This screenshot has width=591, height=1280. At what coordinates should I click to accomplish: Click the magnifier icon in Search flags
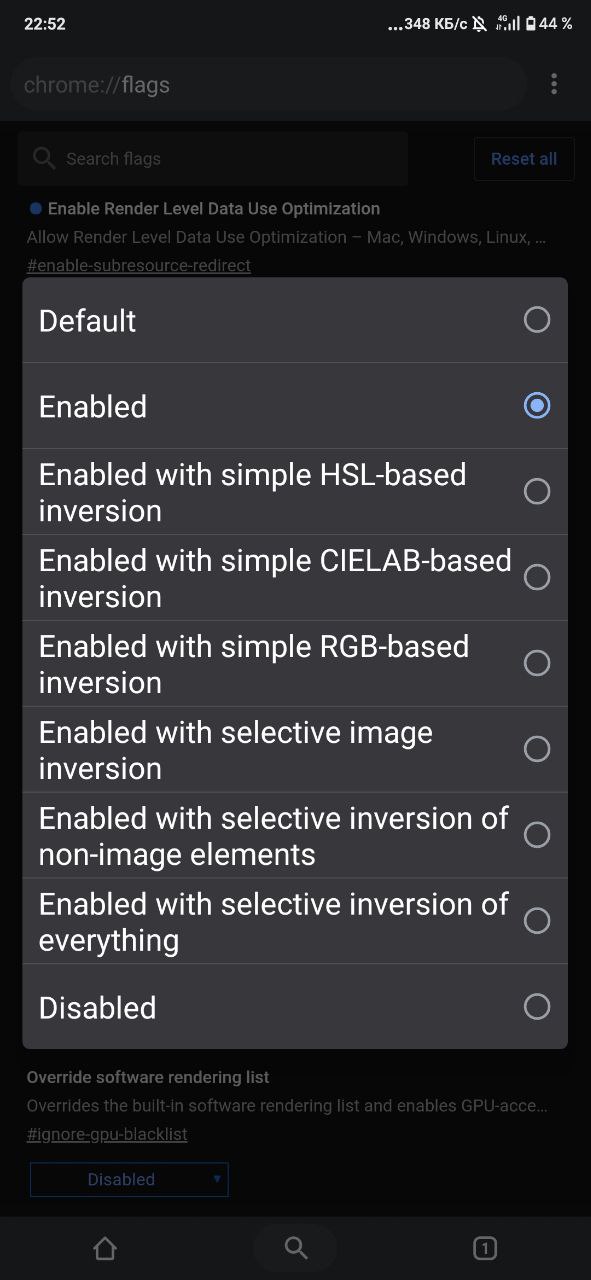coord(44,158)
